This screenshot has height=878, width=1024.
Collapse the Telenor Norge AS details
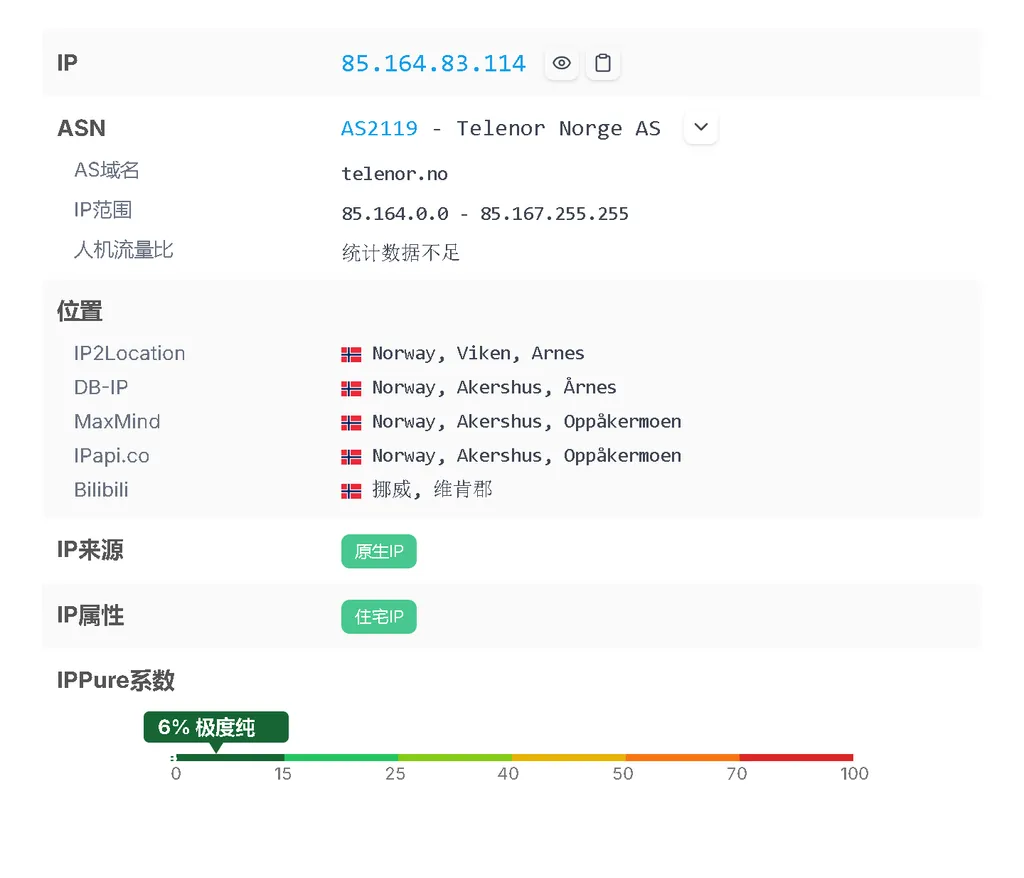pyautogui.click(x=700, y=127)
